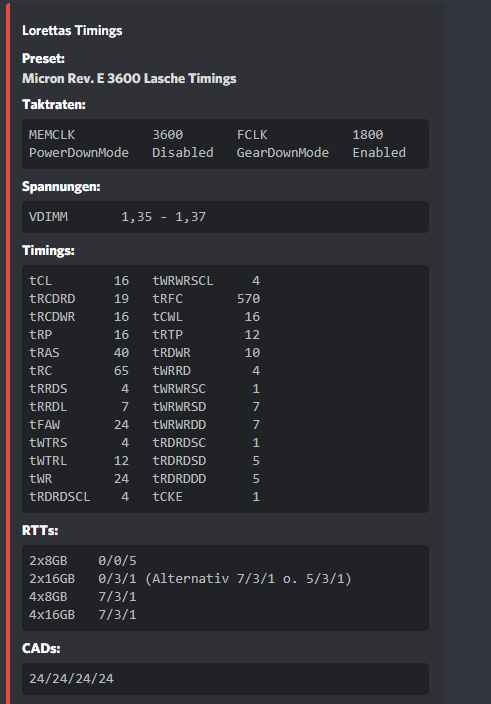Viewport: 491px width, 704px height.
Task: Click the MEMCLK 3600 value
Action: [x=167, y=135]
